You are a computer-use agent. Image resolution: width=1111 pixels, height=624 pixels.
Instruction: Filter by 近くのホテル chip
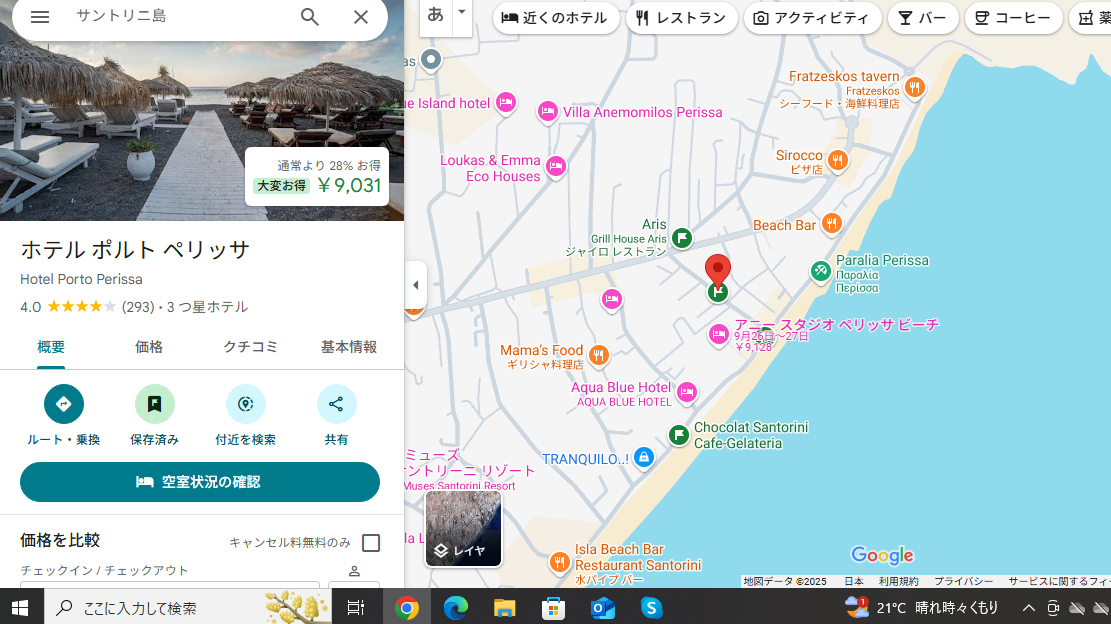point(557,18)
